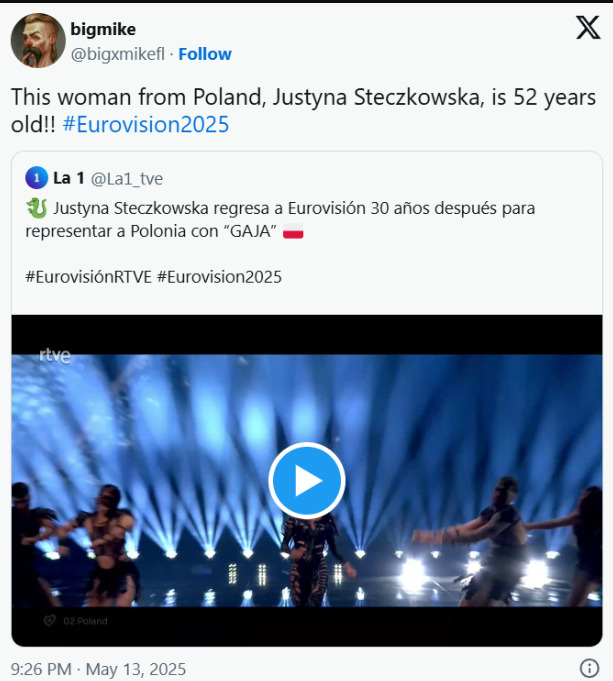Open the @La1_tve handle
The height and width of the screenshot is (681, 613).
click(127, 179)
